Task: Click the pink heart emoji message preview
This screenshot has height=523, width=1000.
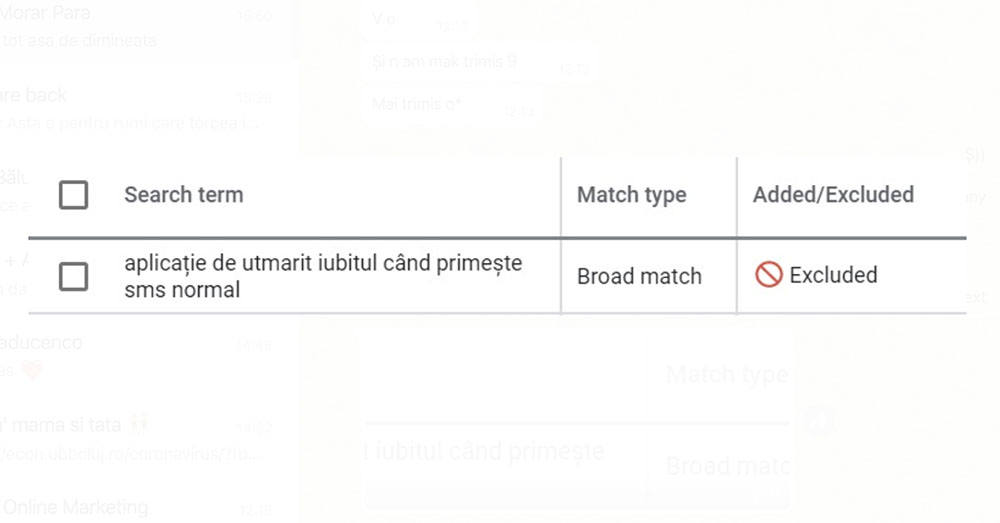Action: tap(32, 370)
